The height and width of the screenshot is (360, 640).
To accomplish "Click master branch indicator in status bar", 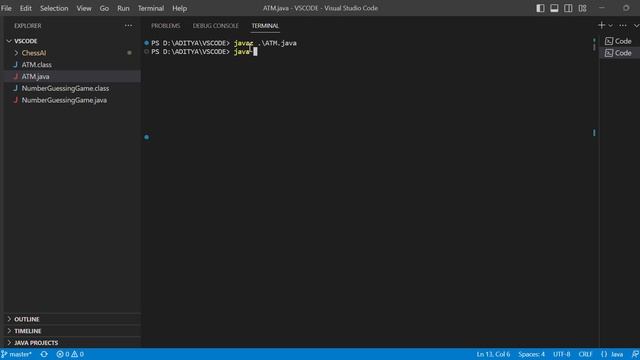I will pos(16,354).
